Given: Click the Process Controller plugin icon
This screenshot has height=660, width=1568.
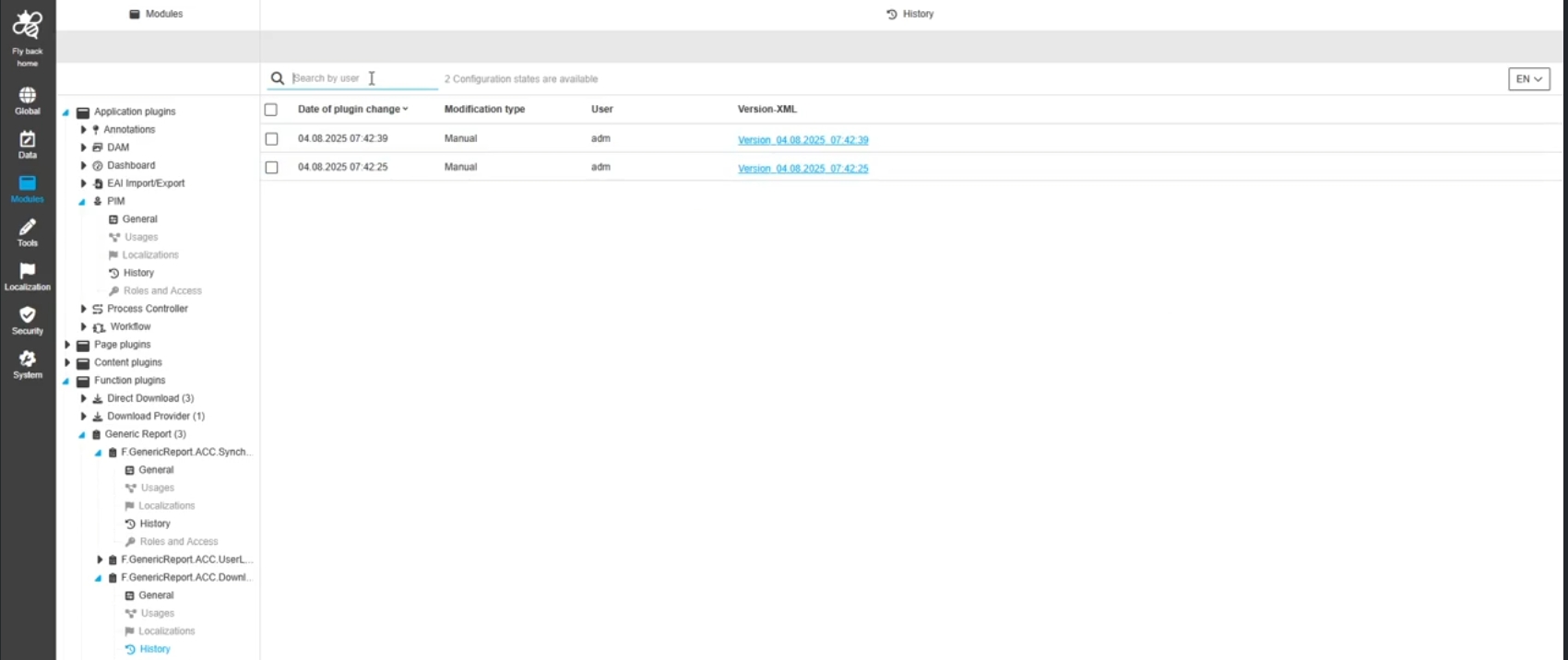Looking at the screenshot, I should [98, 309].
